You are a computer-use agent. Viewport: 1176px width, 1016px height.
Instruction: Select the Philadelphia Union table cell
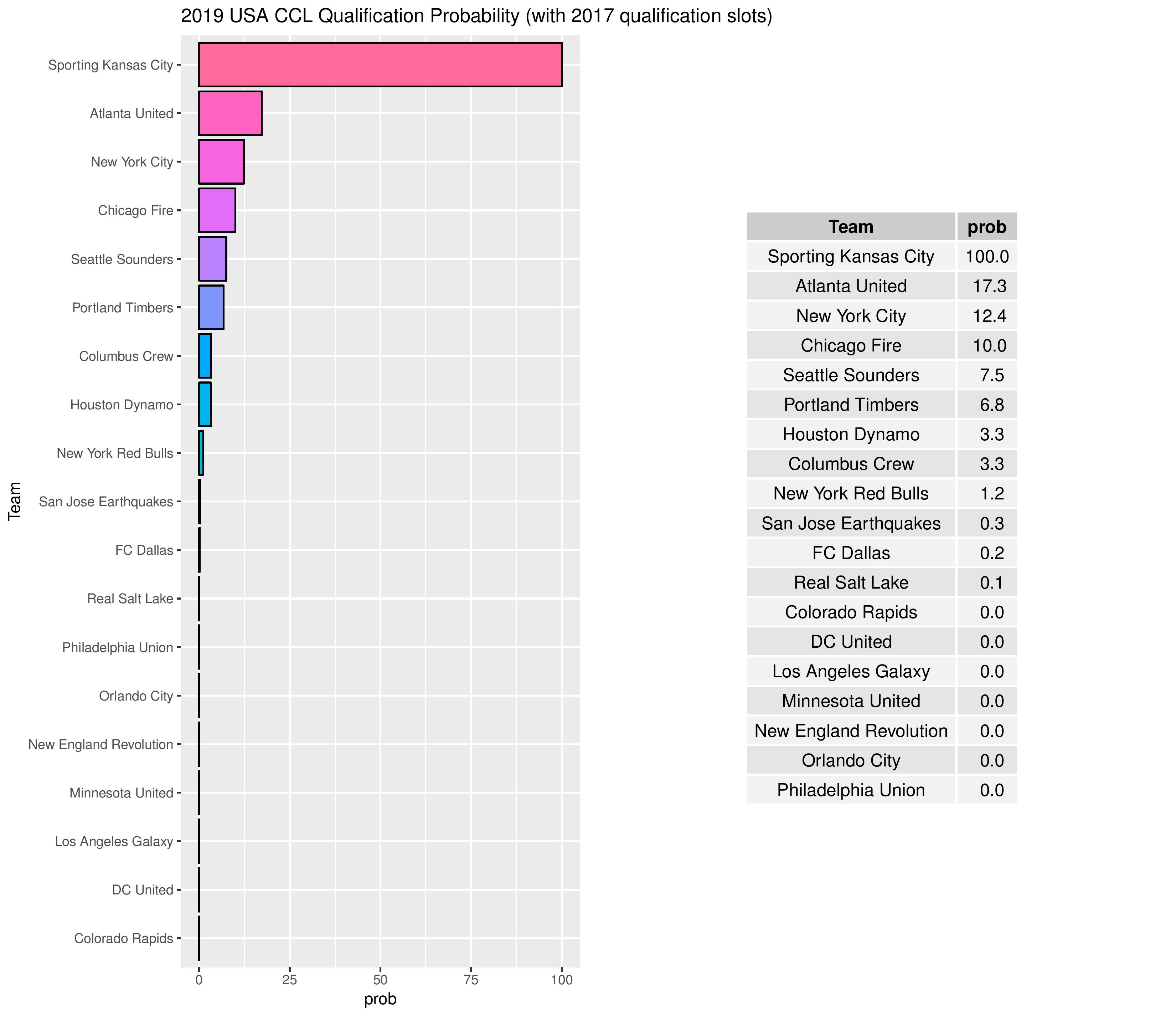click(x=850, y=790)
